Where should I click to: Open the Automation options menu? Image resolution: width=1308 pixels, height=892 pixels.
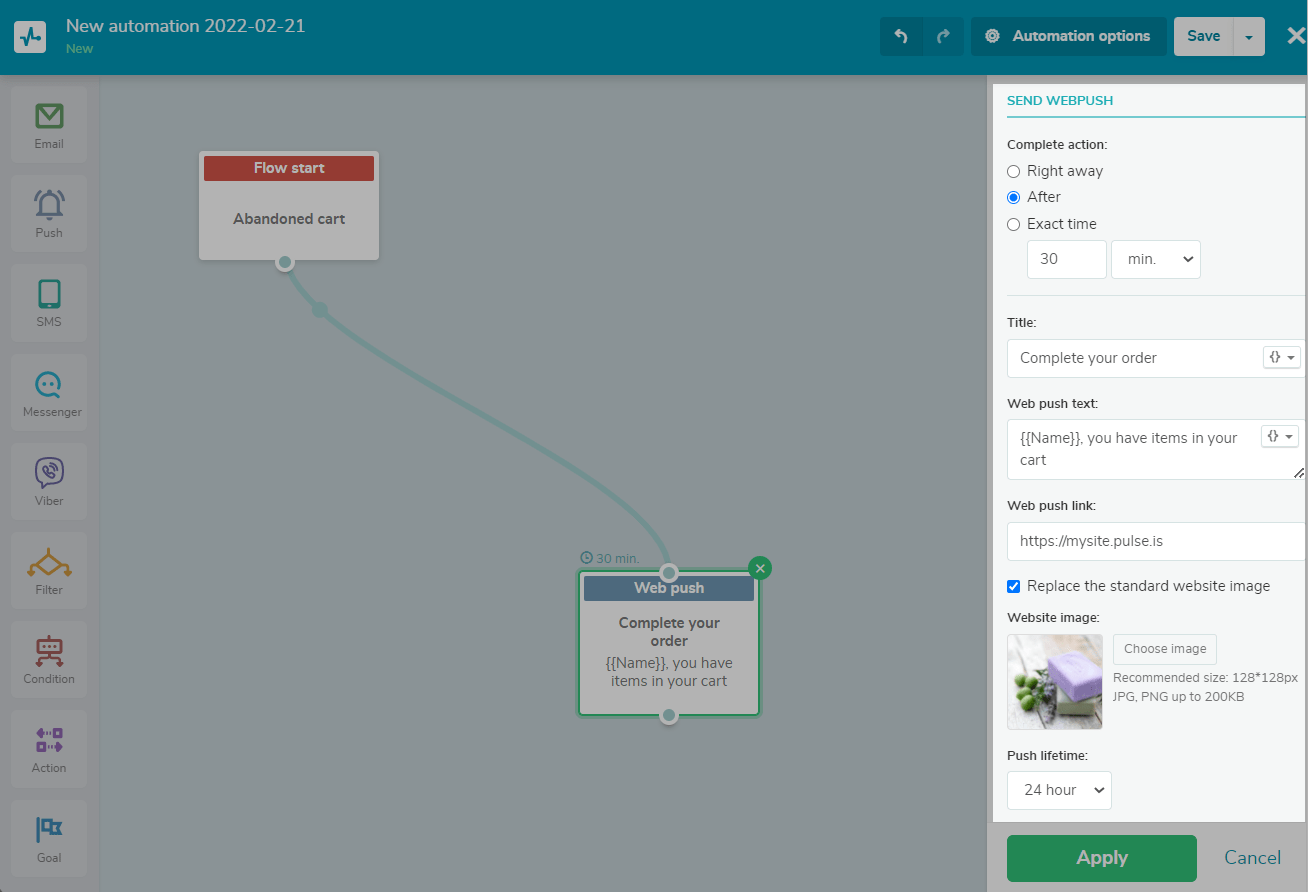pos(1068,36)
